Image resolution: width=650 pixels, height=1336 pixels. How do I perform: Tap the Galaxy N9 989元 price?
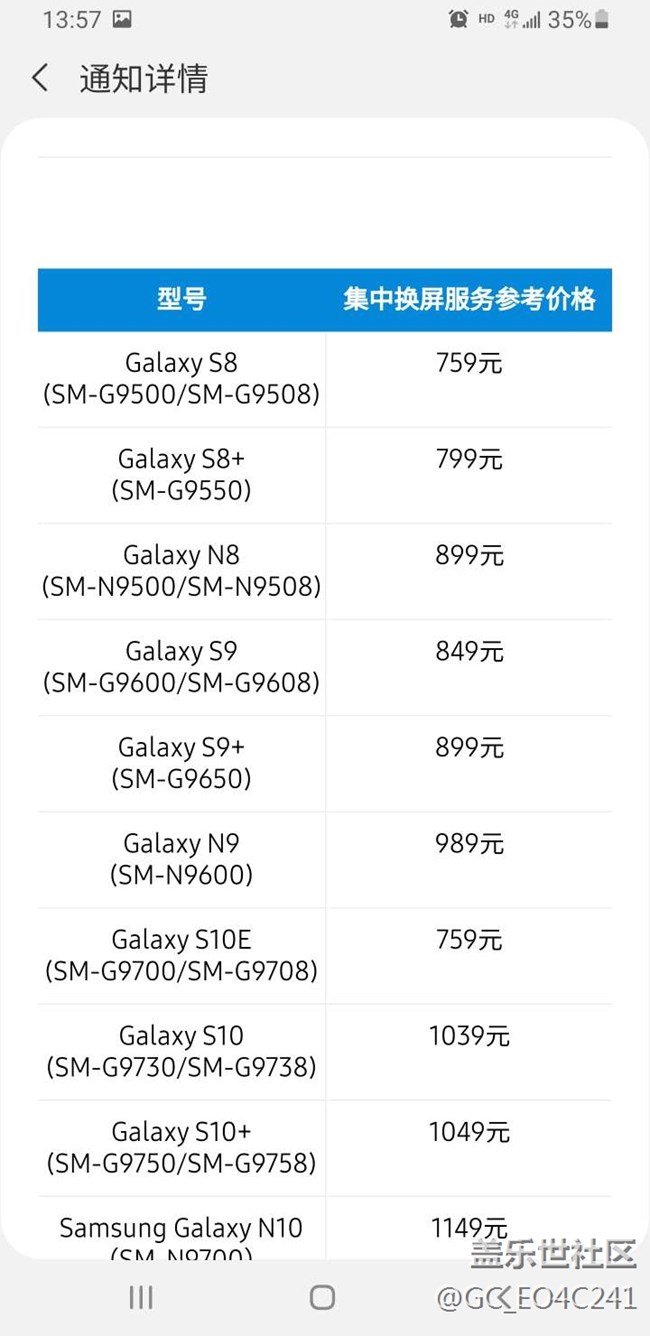(469, 844)
